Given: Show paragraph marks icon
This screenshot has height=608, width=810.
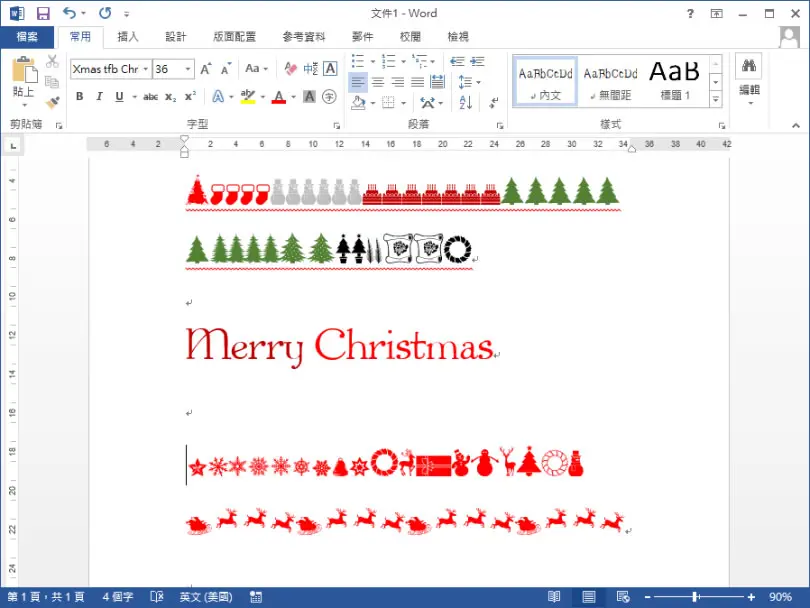Looking at the screenshot, I should click(493, 102).
